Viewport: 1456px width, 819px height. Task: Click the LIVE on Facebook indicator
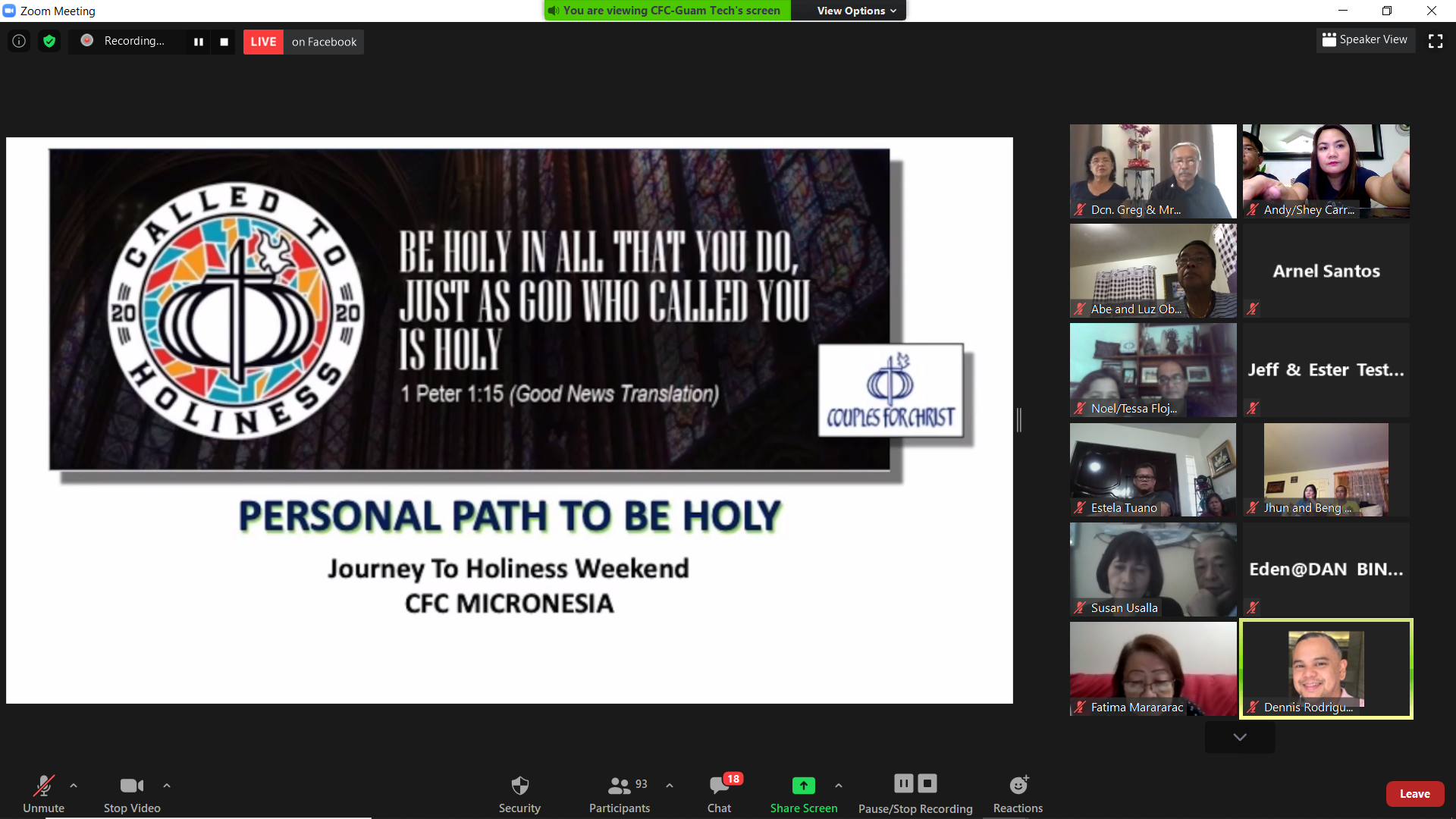(x=303, y=42)
